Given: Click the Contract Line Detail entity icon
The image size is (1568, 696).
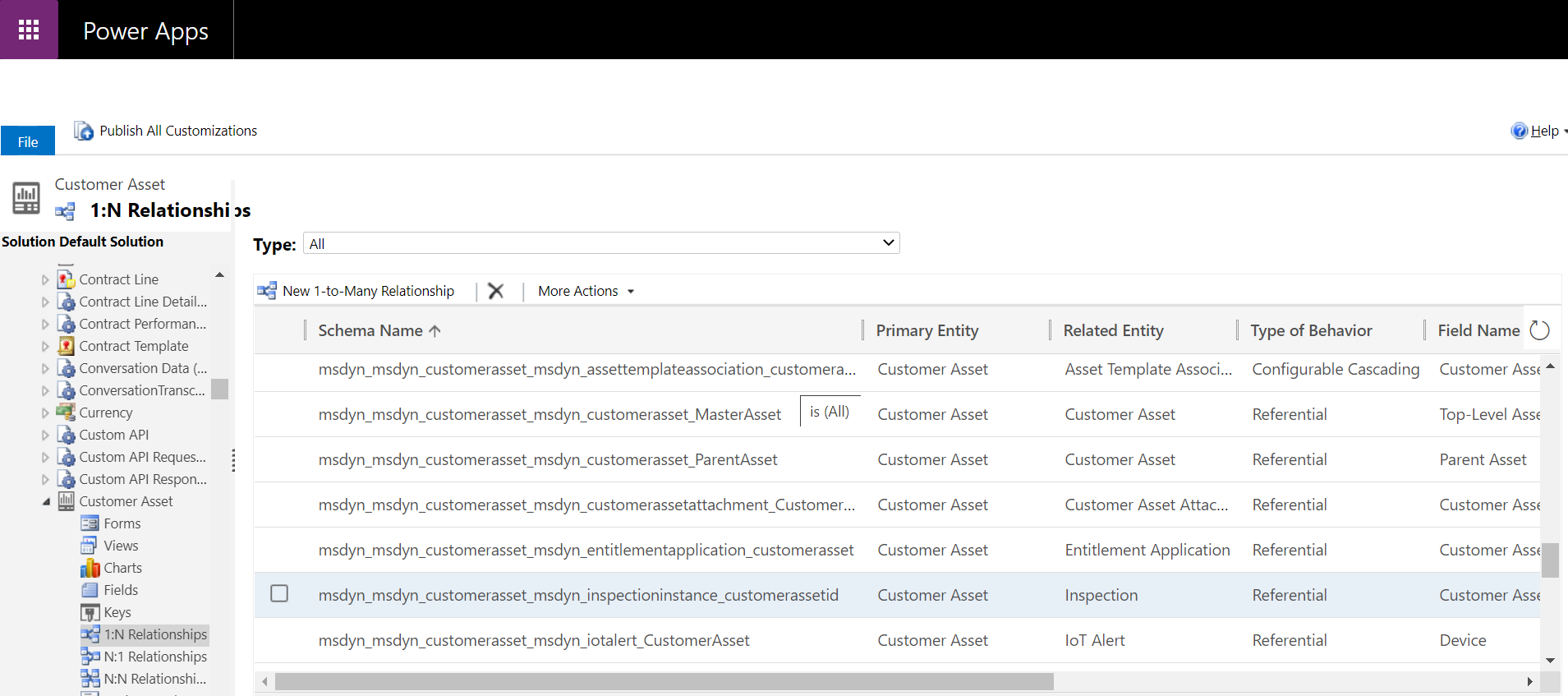Looking at the screenshot, I should click(x=66, y=301).
